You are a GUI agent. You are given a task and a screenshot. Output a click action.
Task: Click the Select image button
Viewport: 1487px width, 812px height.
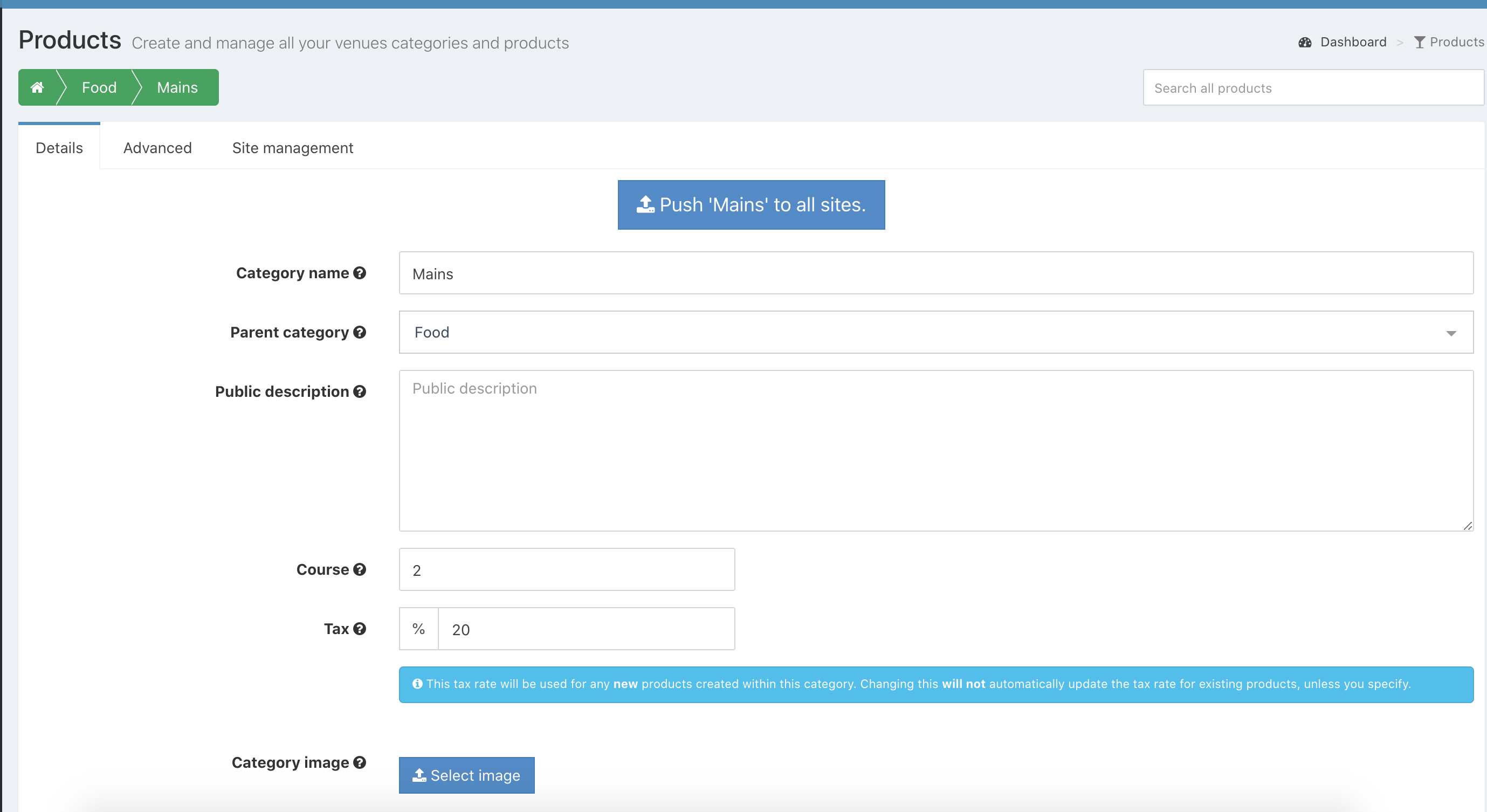[x=466, y=775]
